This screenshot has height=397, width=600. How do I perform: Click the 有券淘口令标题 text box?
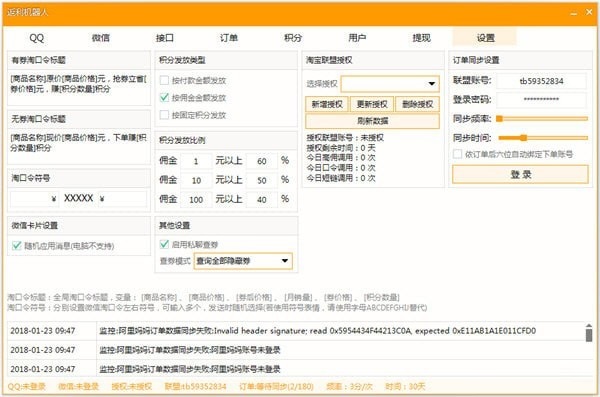click(79, 87)
